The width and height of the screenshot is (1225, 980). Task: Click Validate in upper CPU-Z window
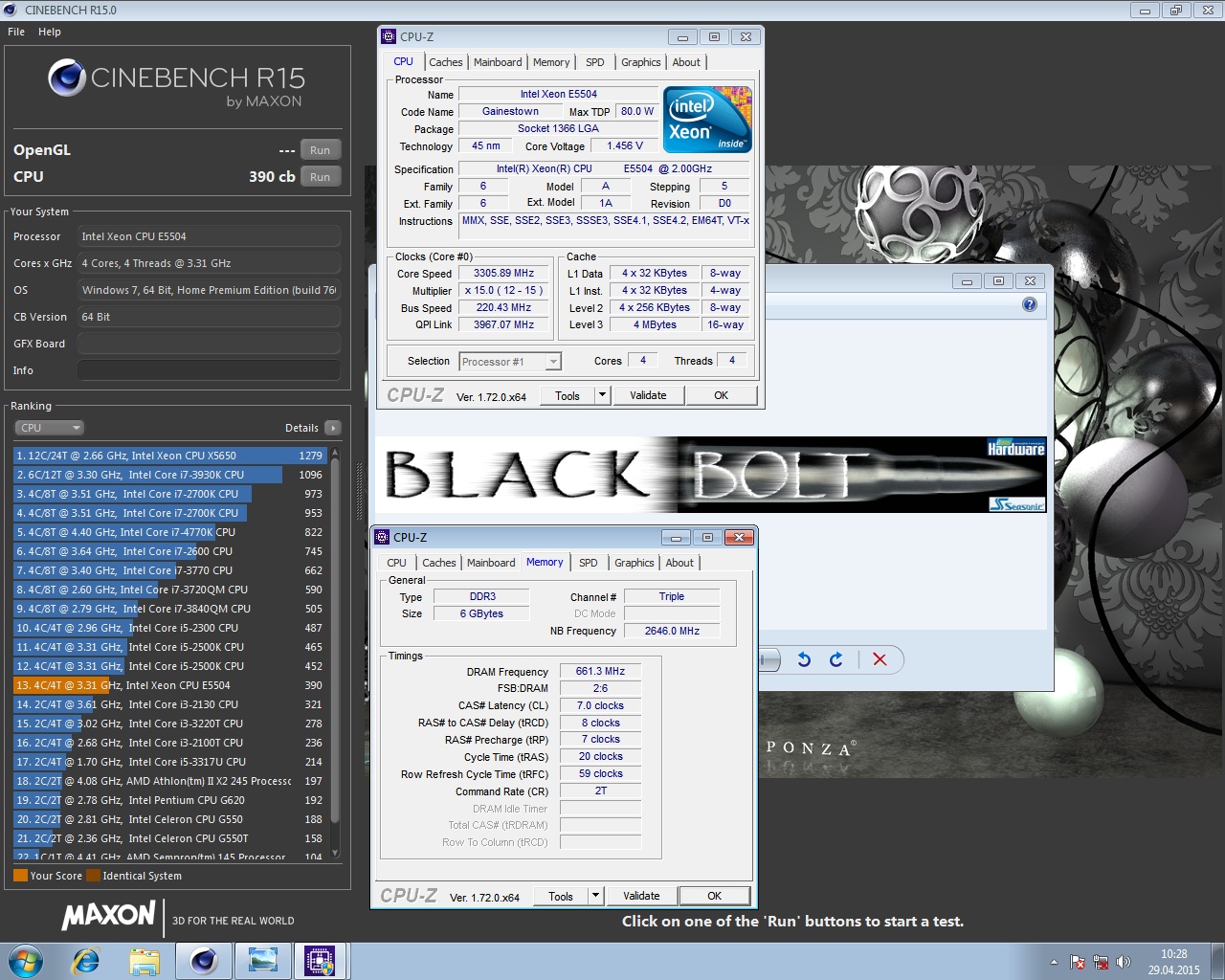(648, 395)
